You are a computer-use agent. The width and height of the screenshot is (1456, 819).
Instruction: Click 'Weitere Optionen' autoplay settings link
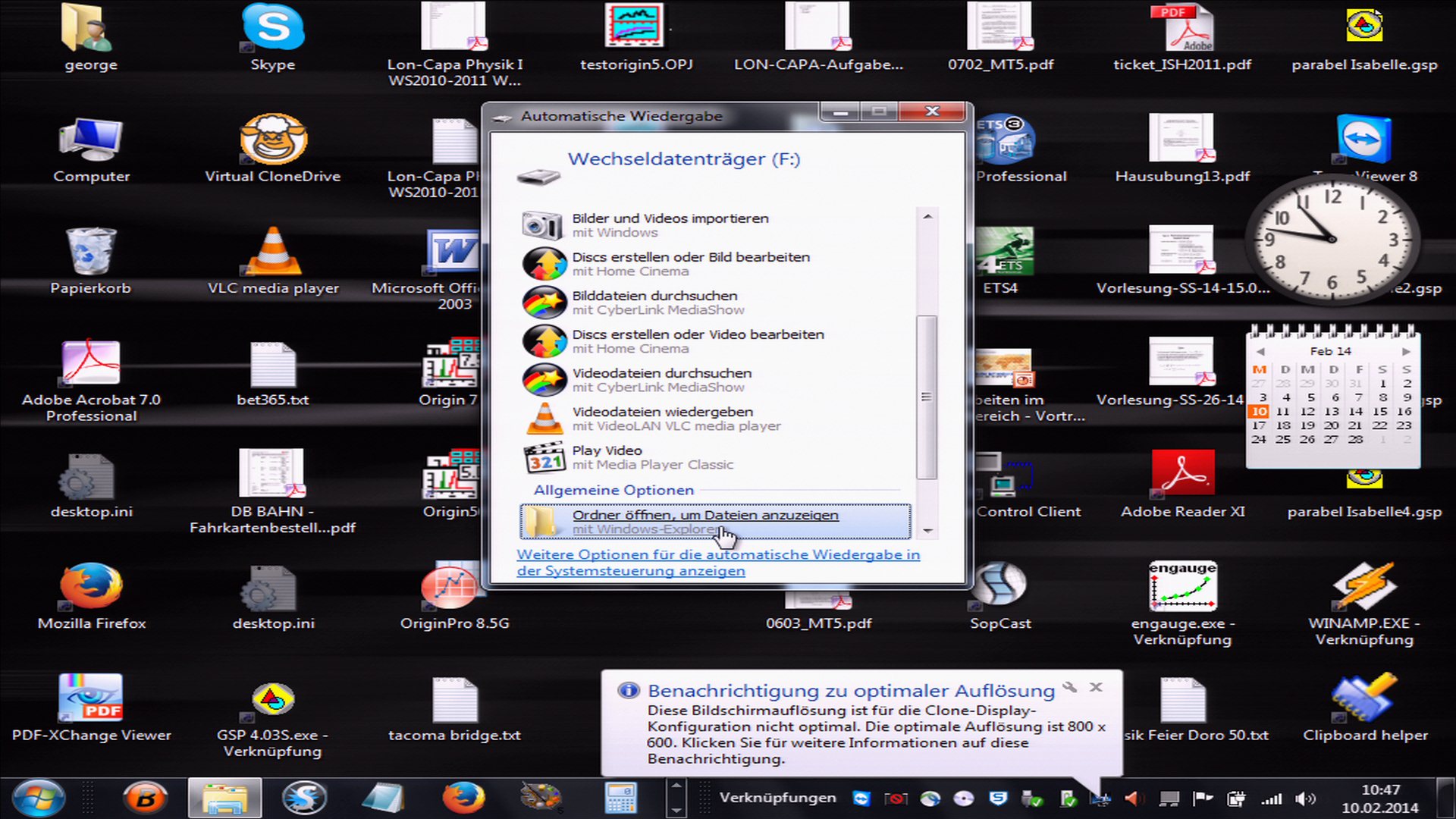[x=718, y=562]
